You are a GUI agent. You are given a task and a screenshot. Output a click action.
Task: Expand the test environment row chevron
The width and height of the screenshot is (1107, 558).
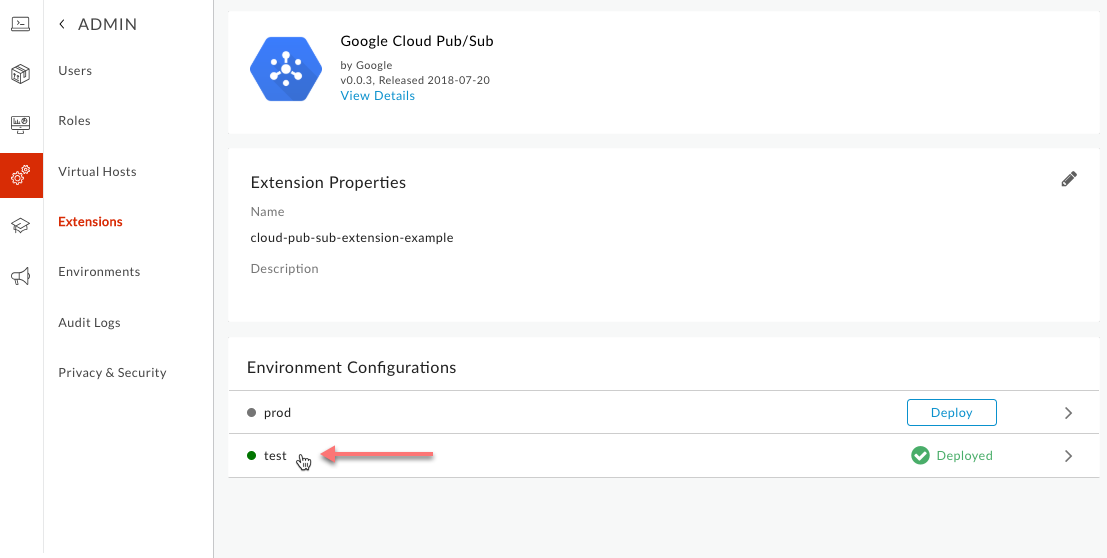pos(1068,456)
